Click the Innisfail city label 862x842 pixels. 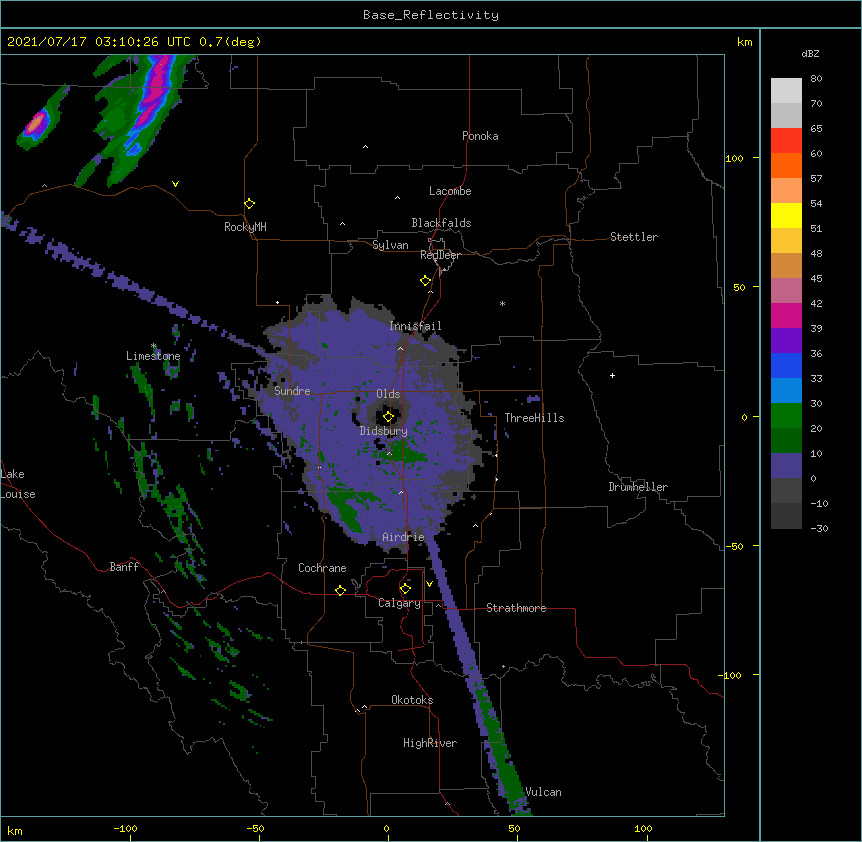pos(415,326)
